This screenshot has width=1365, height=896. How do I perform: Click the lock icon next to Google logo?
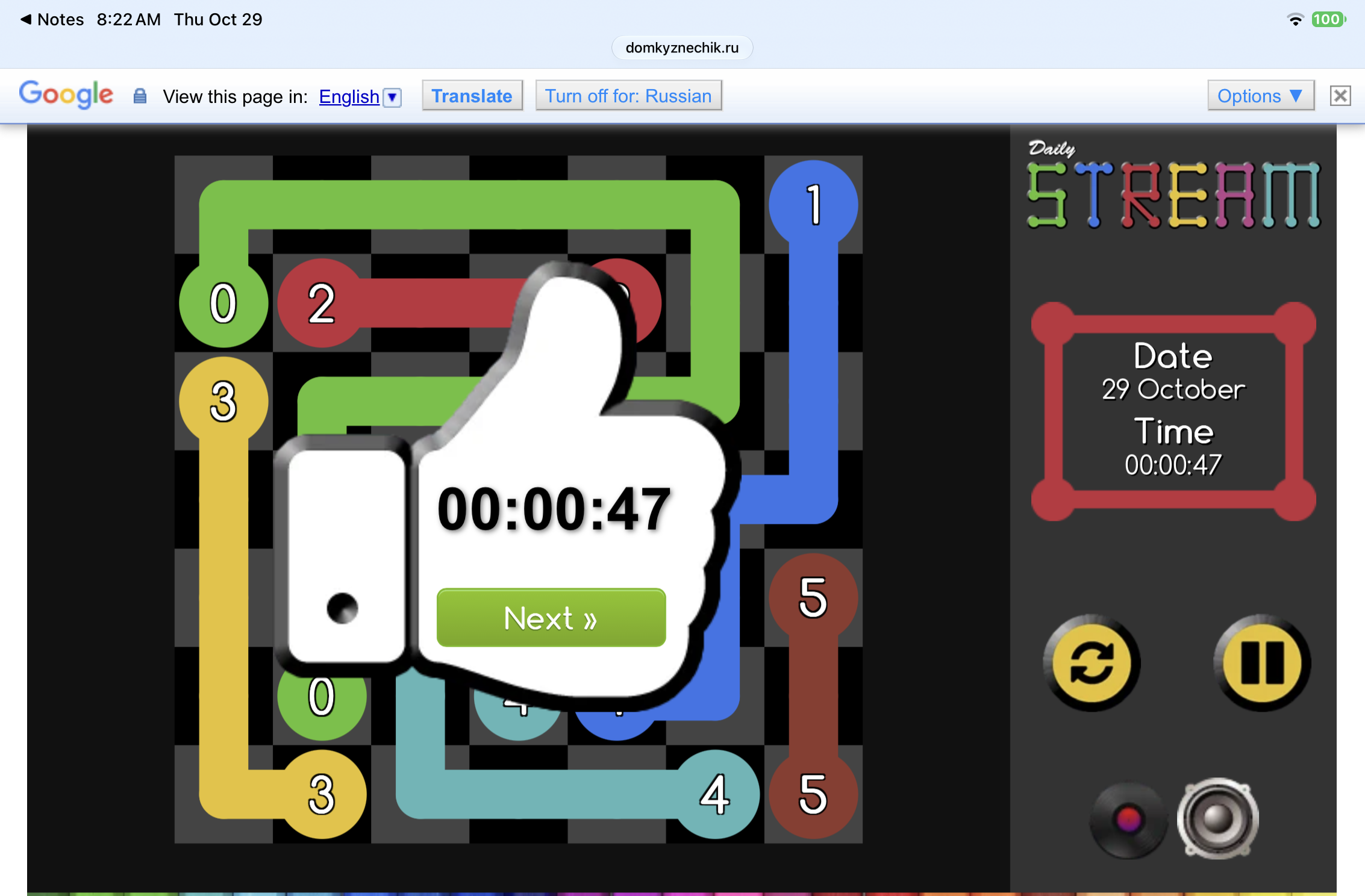point(140,96)
